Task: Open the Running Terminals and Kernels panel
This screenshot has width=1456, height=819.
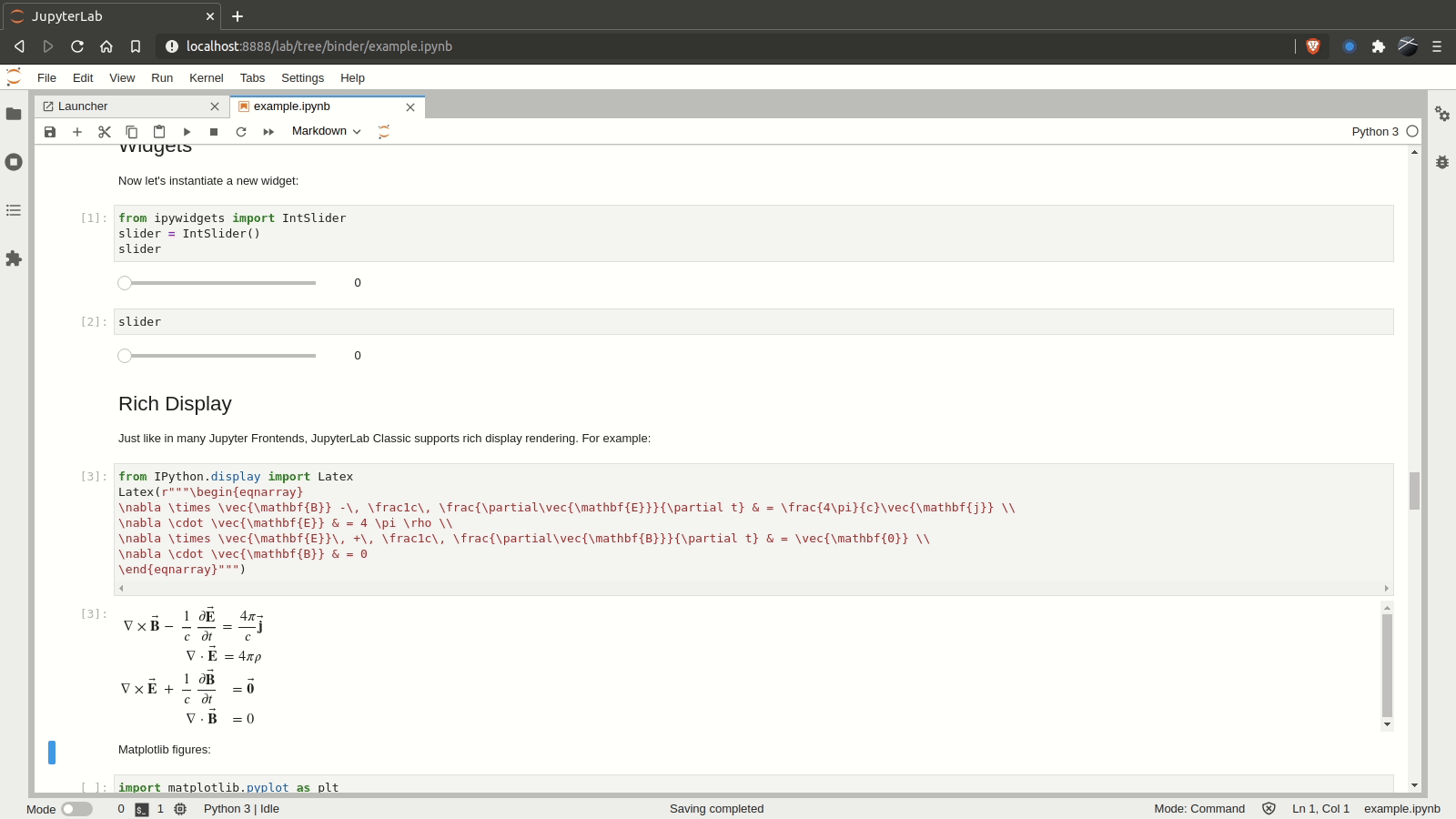Action: (14, 162)
